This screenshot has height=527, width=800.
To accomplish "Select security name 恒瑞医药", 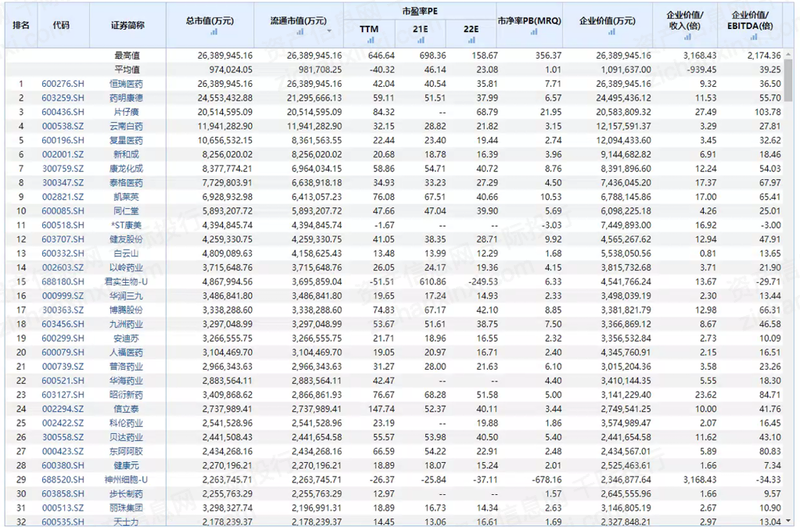I will [126, 84].
